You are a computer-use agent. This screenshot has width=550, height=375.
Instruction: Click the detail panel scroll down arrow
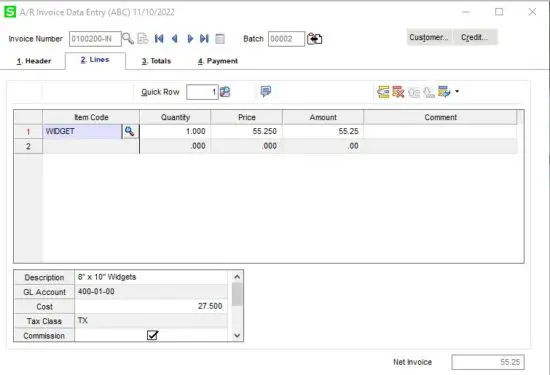(237, 335)
